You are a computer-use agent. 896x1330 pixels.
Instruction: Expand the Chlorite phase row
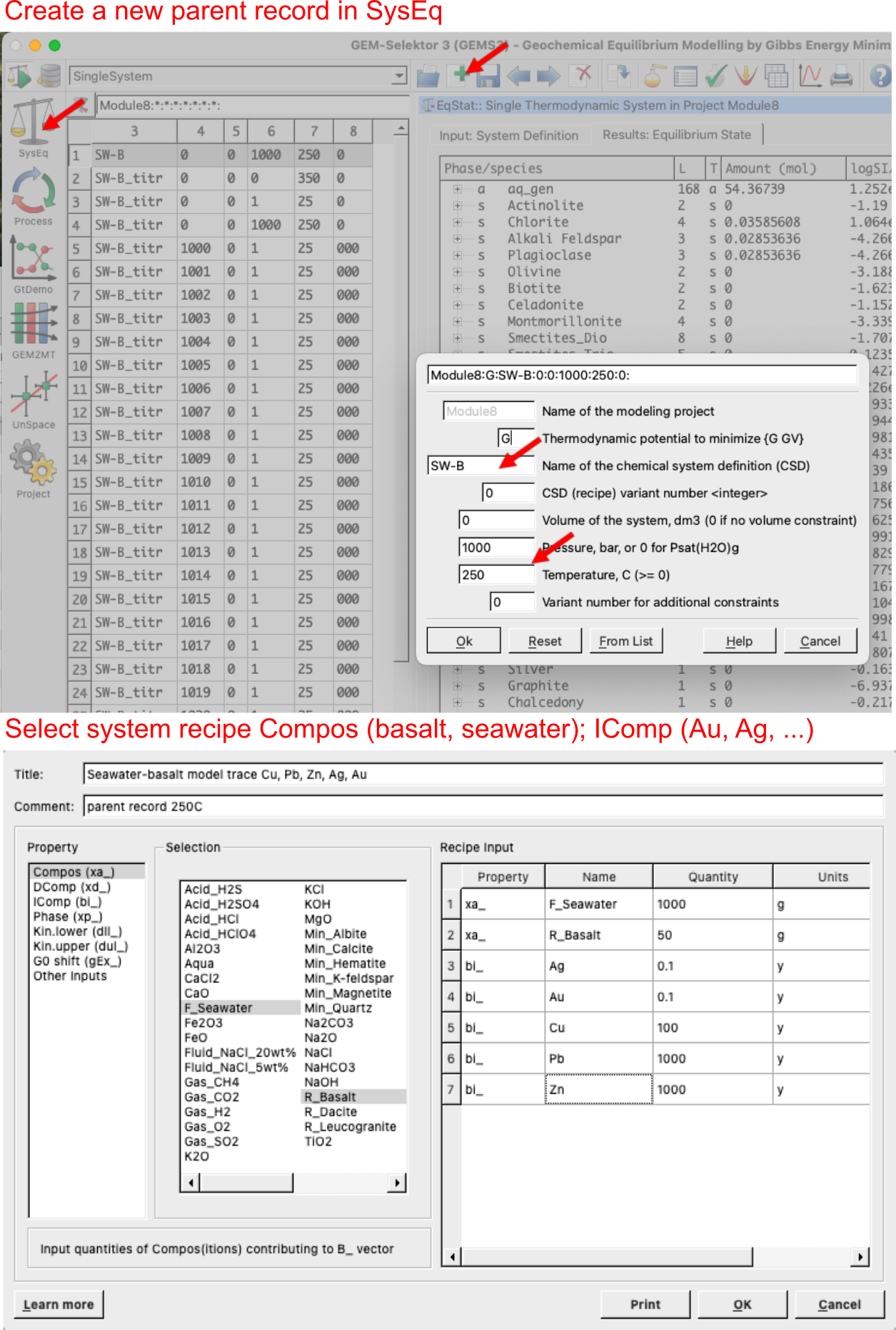tap(457, 222)
